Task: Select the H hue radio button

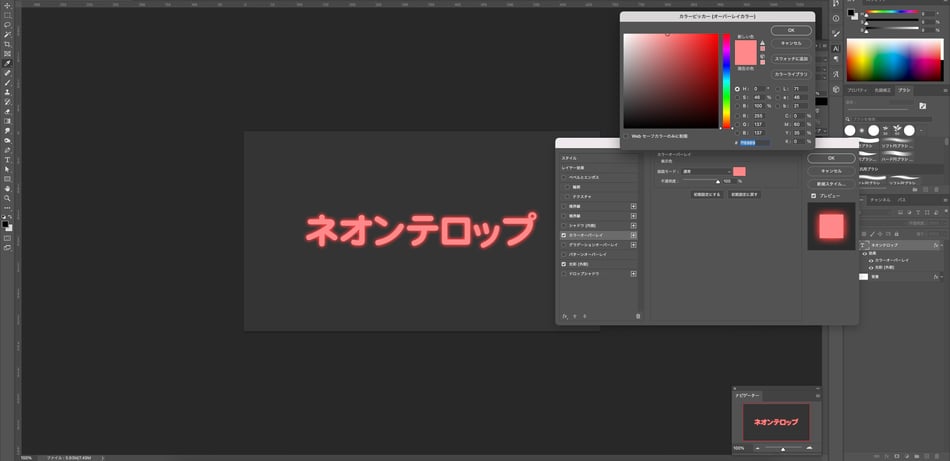Action: 737,89
